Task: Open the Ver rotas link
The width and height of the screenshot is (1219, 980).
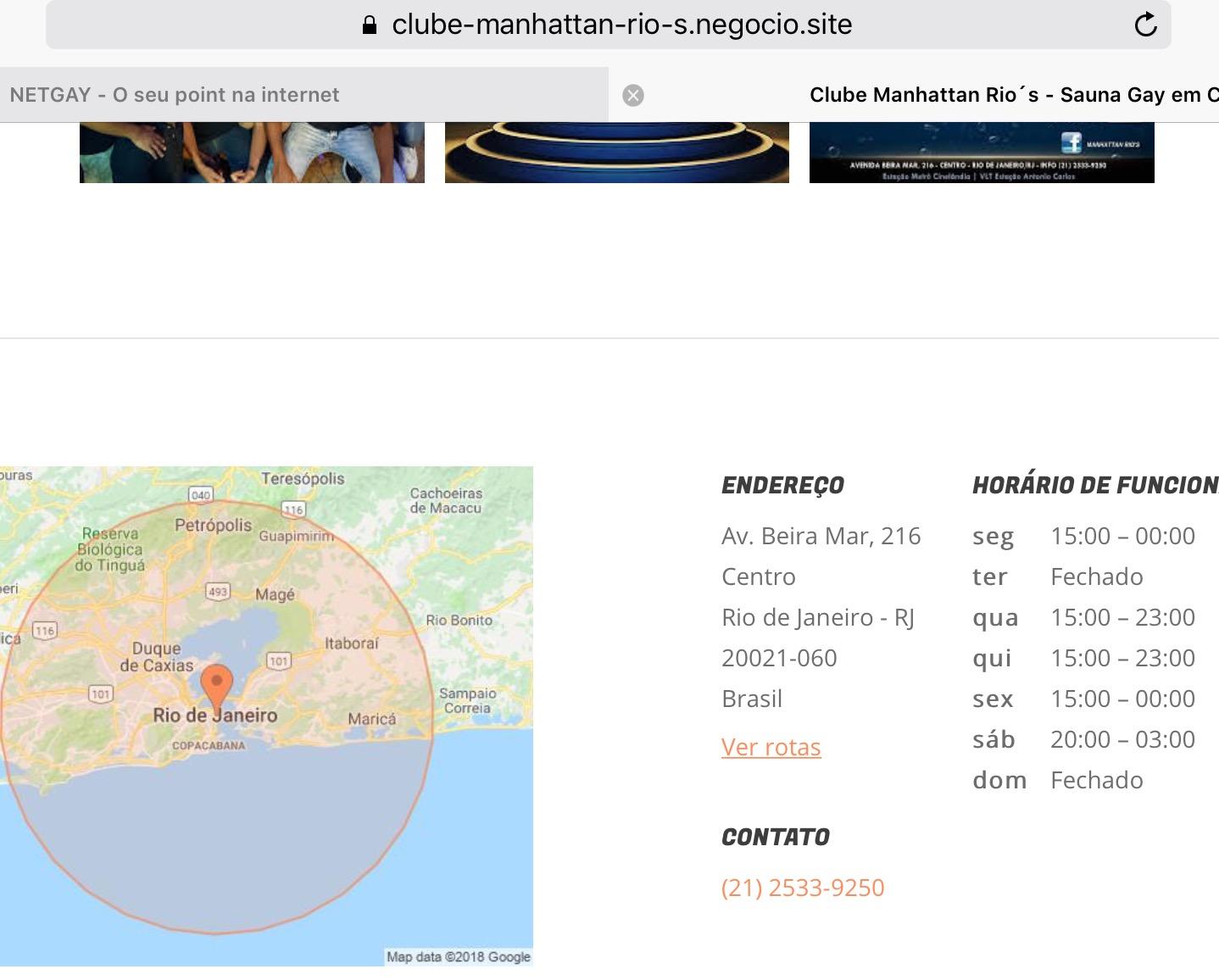Action: click(x=771, y=747)
